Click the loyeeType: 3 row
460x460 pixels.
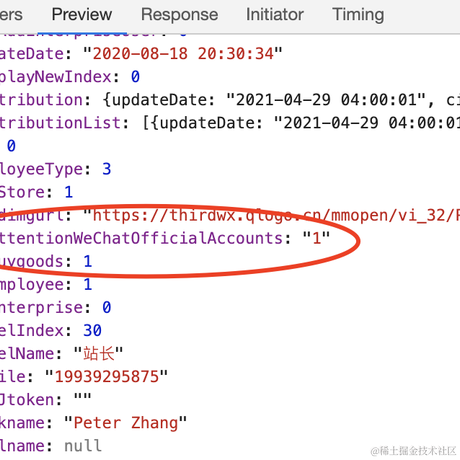point(55,169)
